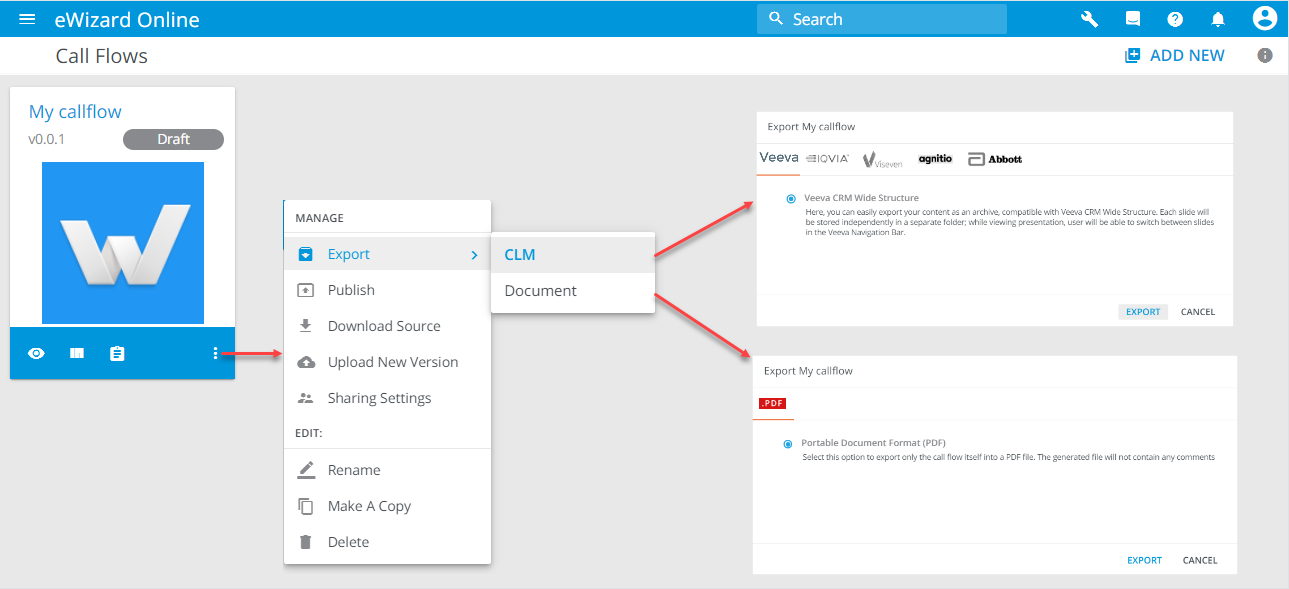This screenshot has width=1289, height=589.
Task: Open the My callflow thumbnail
Action: pyautogui.click(x=123, y=243)
